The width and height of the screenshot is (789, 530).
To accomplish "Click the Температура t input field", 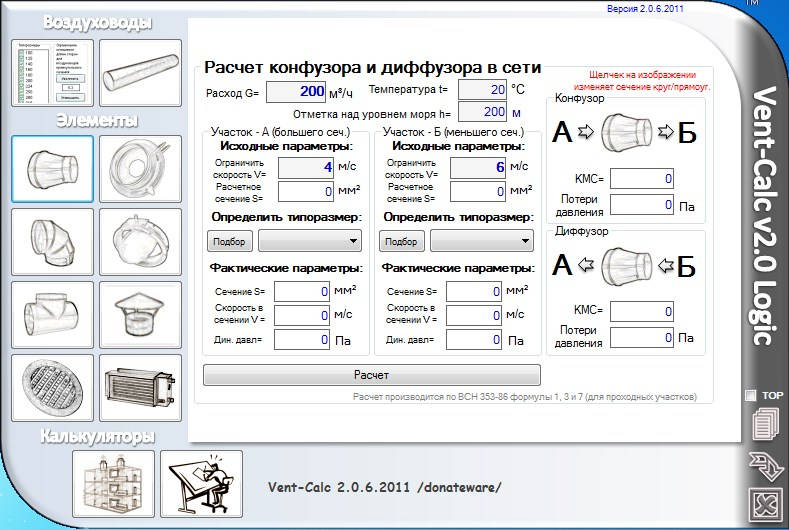I will tap(482, 90).
